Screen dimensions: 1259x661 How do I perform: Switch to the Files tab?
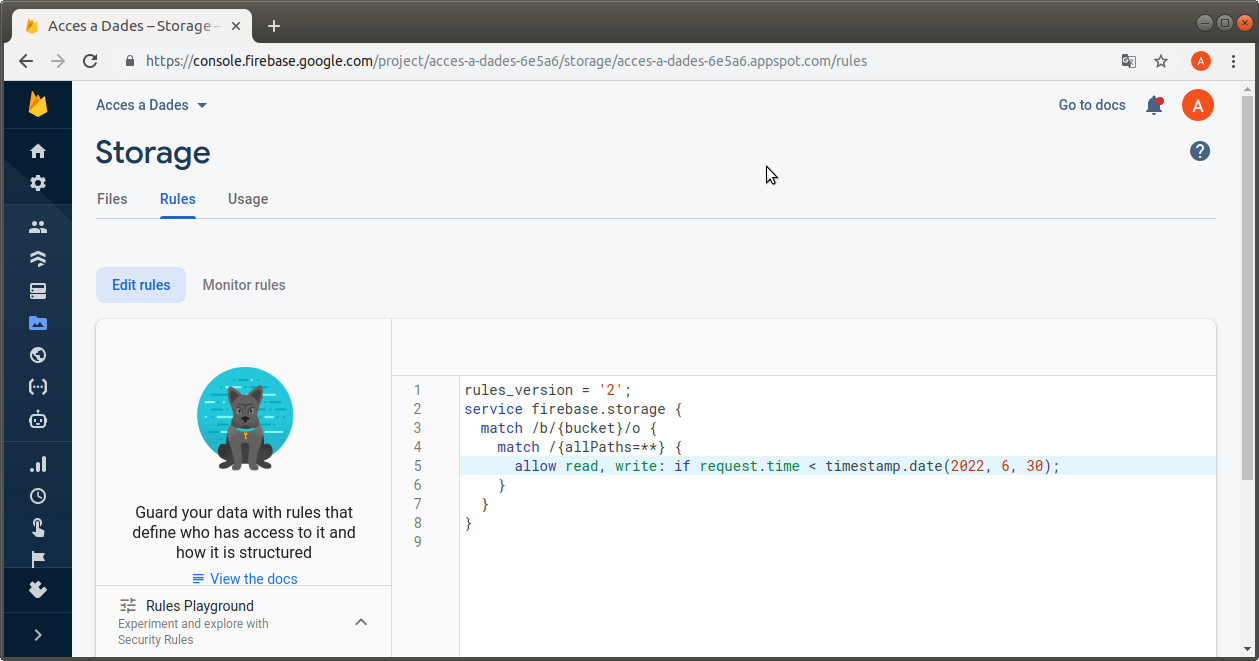[112, 199]
